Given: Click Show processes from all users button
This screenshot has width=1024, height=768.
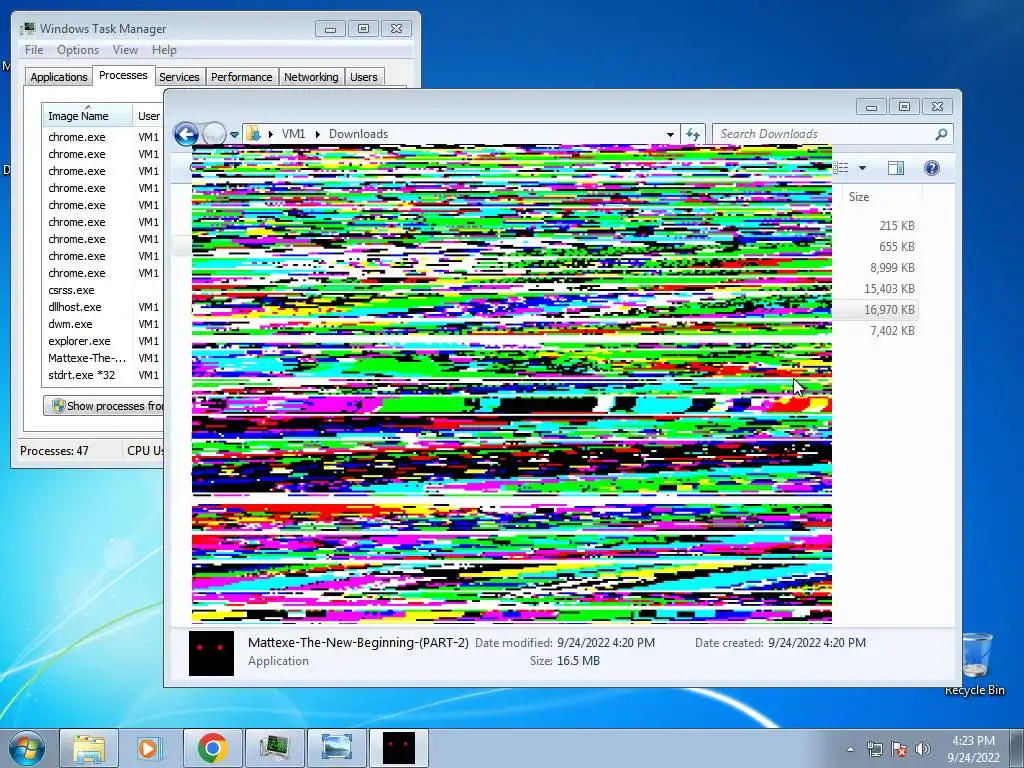Looking at the screenshot, I should click(103, 406).
